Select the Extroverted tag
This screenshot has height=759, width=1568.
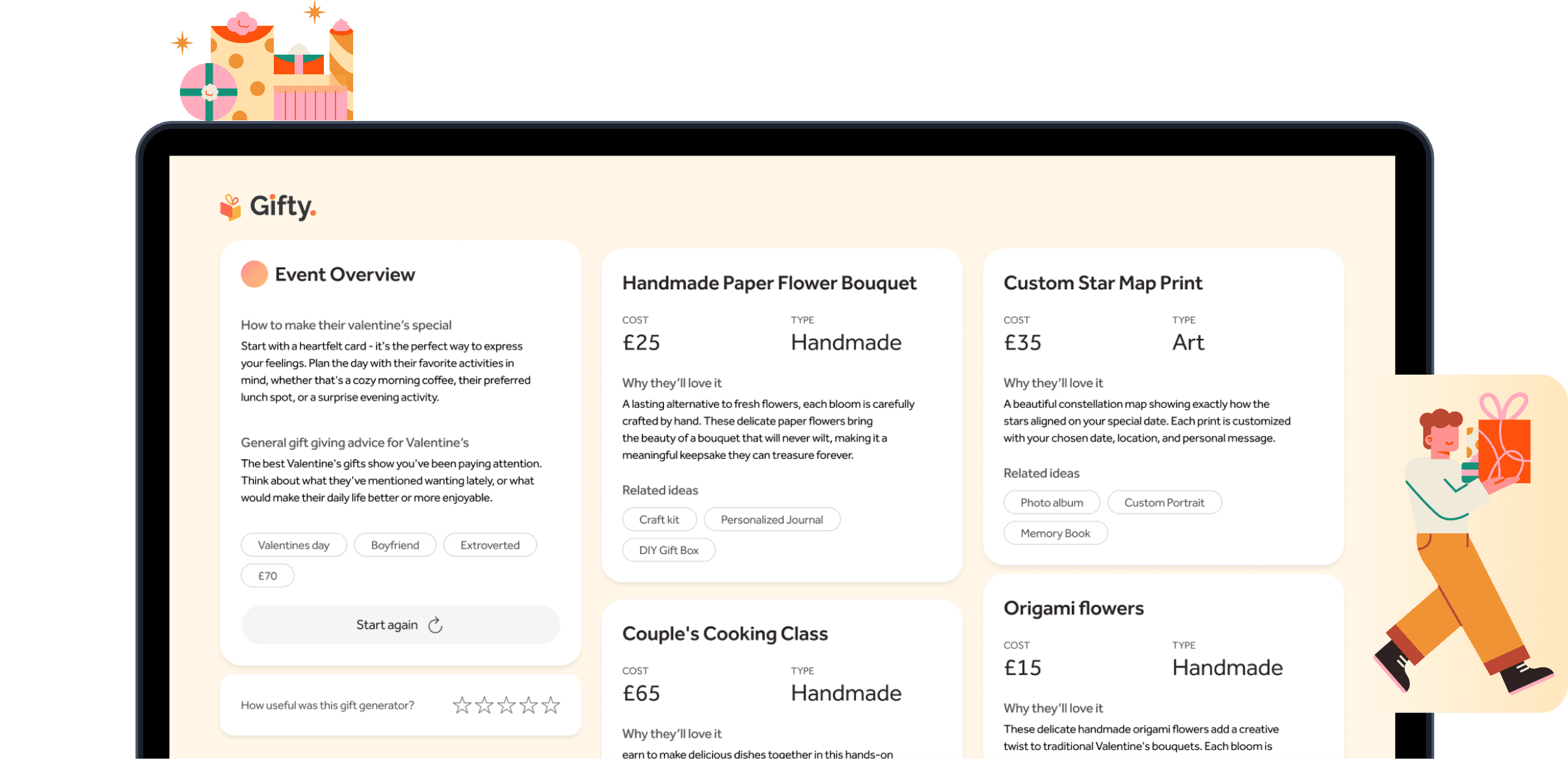pos(490,545)
